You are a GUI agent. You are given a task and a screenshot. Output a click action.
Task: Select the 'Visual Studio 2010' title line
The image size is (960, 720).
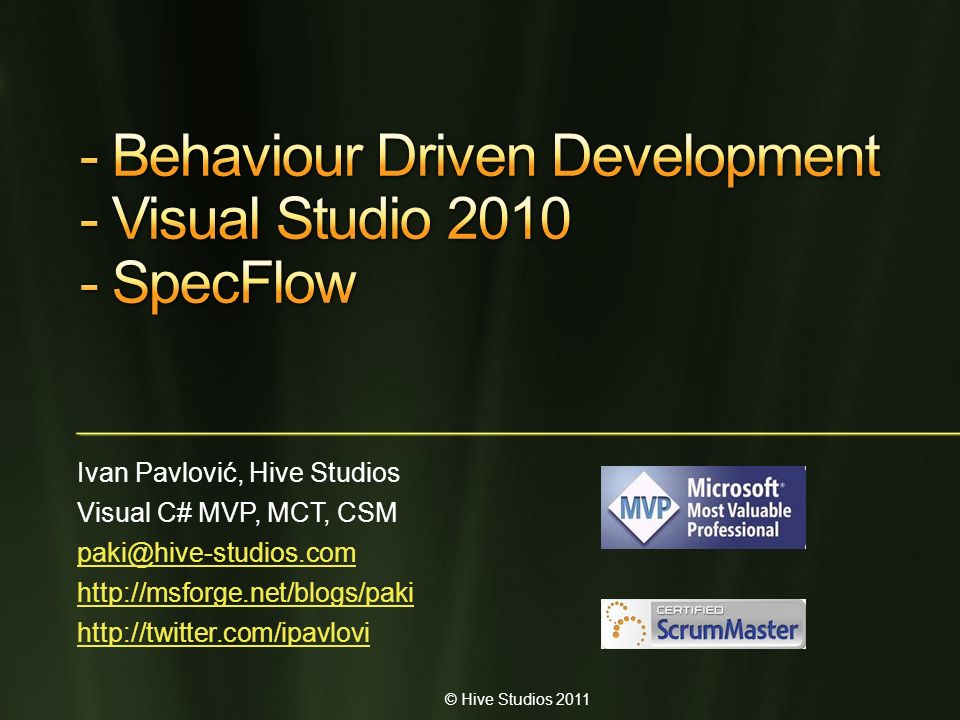pyautogui.click(x=325, y=219)
